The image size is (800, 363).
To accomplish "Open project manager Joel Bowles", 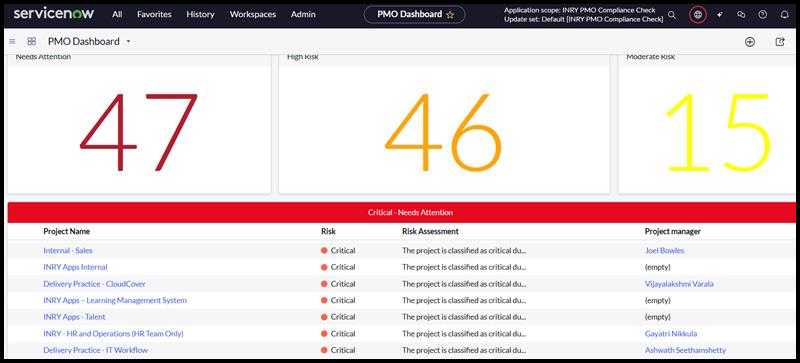I will point(664,251).
